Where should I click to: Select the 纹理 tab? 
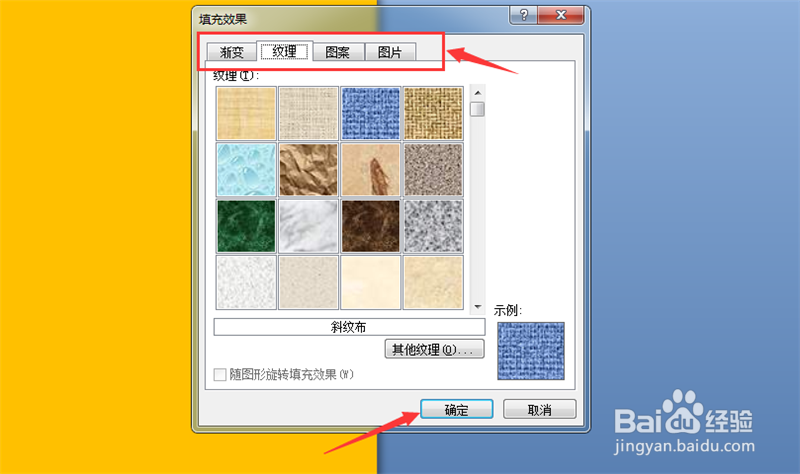tap(285, 51)
